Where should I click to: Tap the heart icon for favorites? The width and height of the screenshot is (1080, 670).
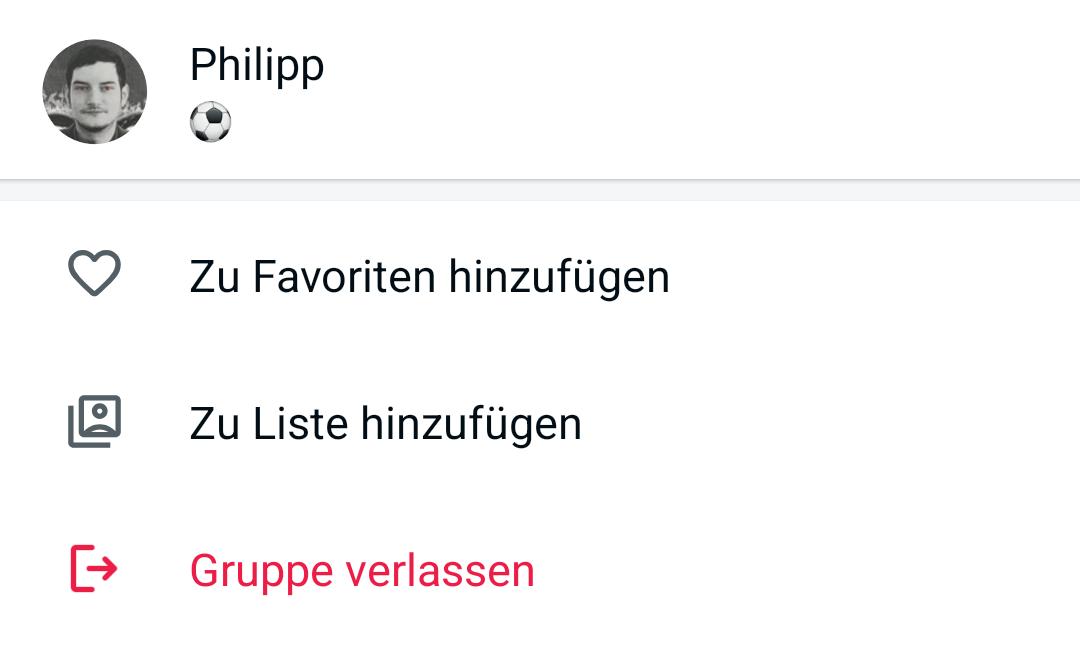tap(94, 273)
